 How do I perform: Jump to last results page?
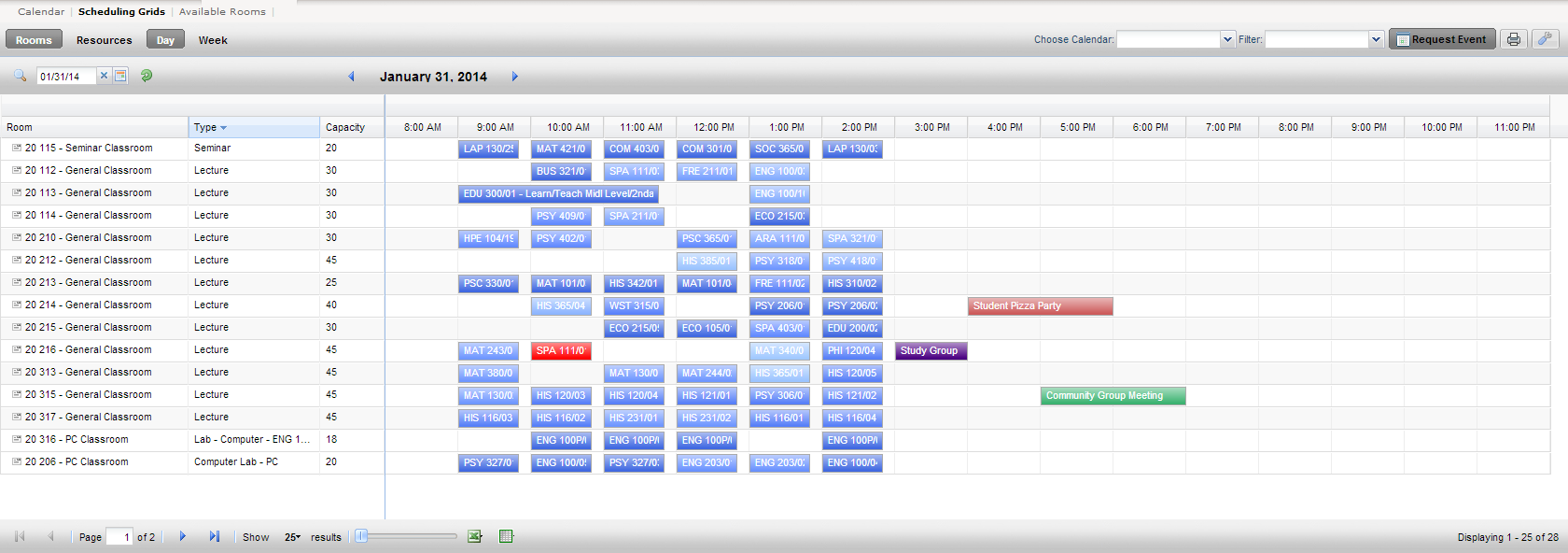pyautogui.click(x=214, y=536)
